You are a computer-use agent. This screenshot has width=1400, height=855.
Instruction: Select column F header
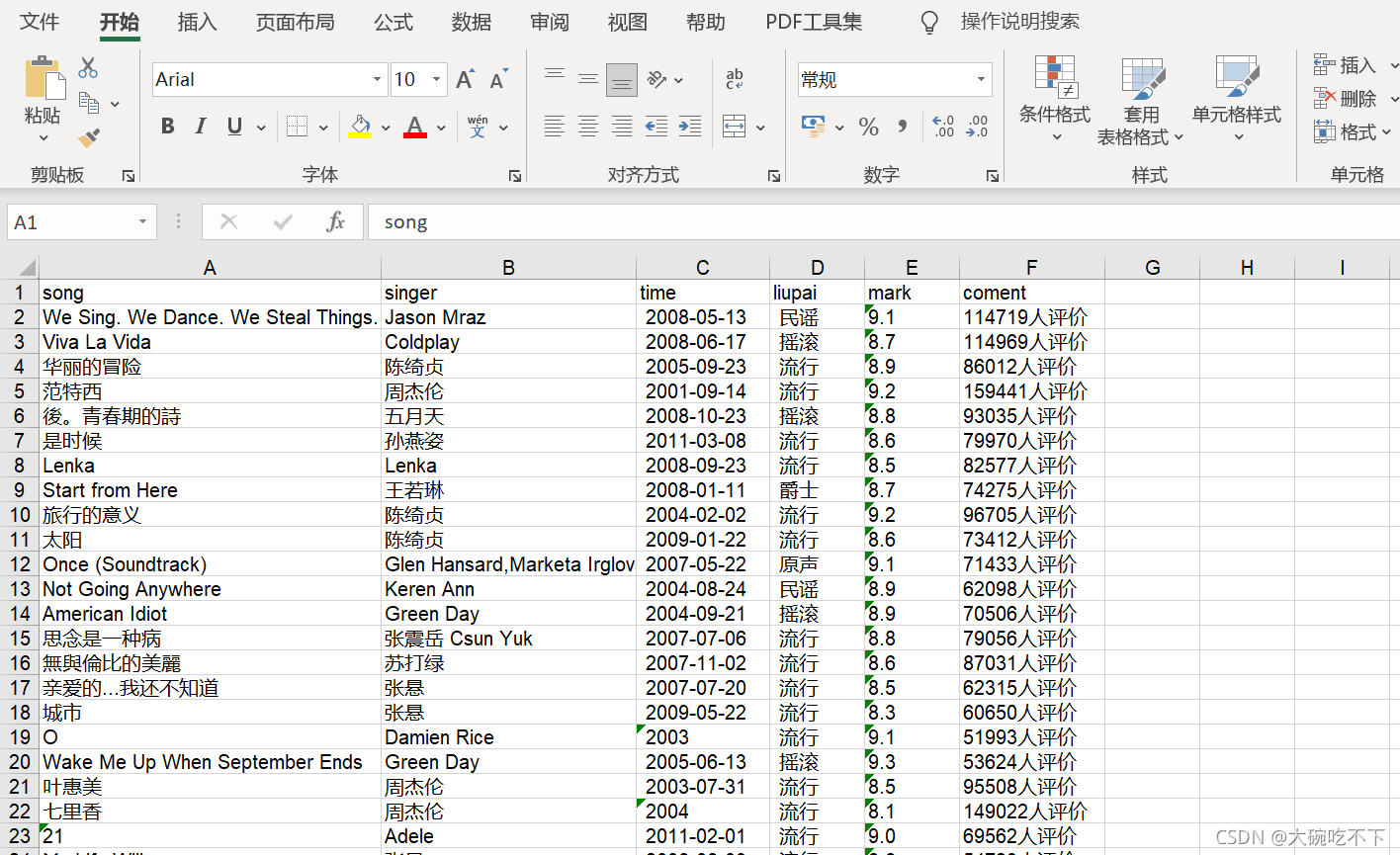click(1031, 268)
